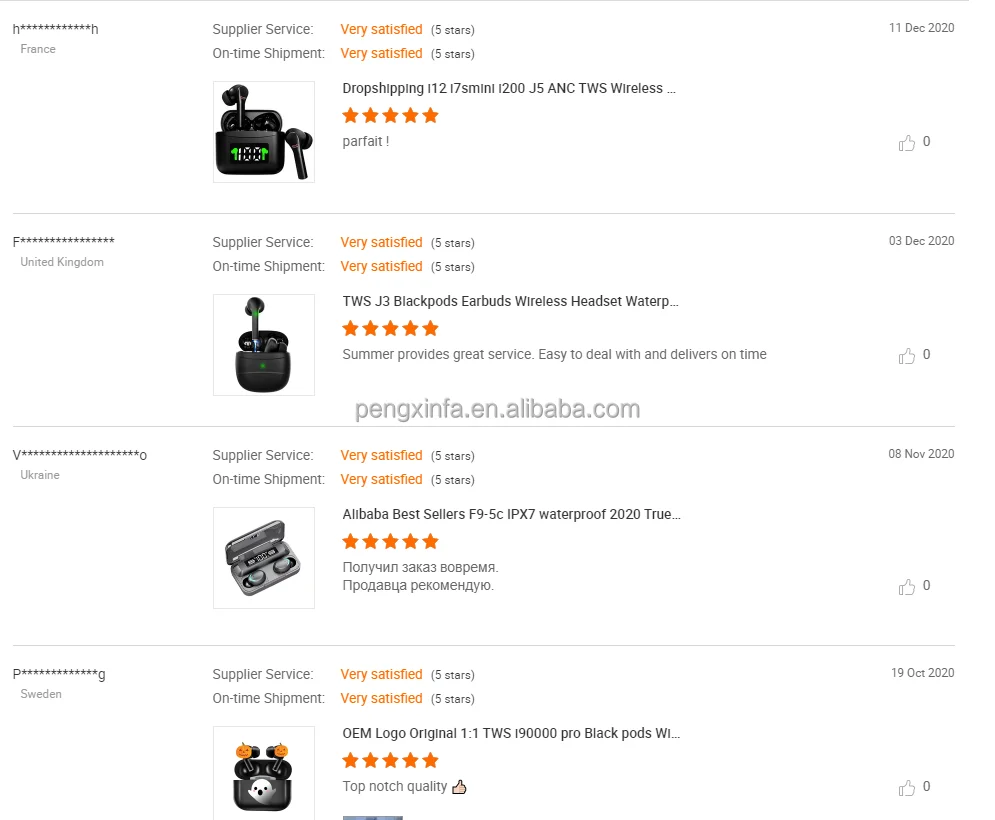Open the black J5 ANC earbuds thumbnail
The width and height of the screenshot is (995, 820).
coord(264,132)
